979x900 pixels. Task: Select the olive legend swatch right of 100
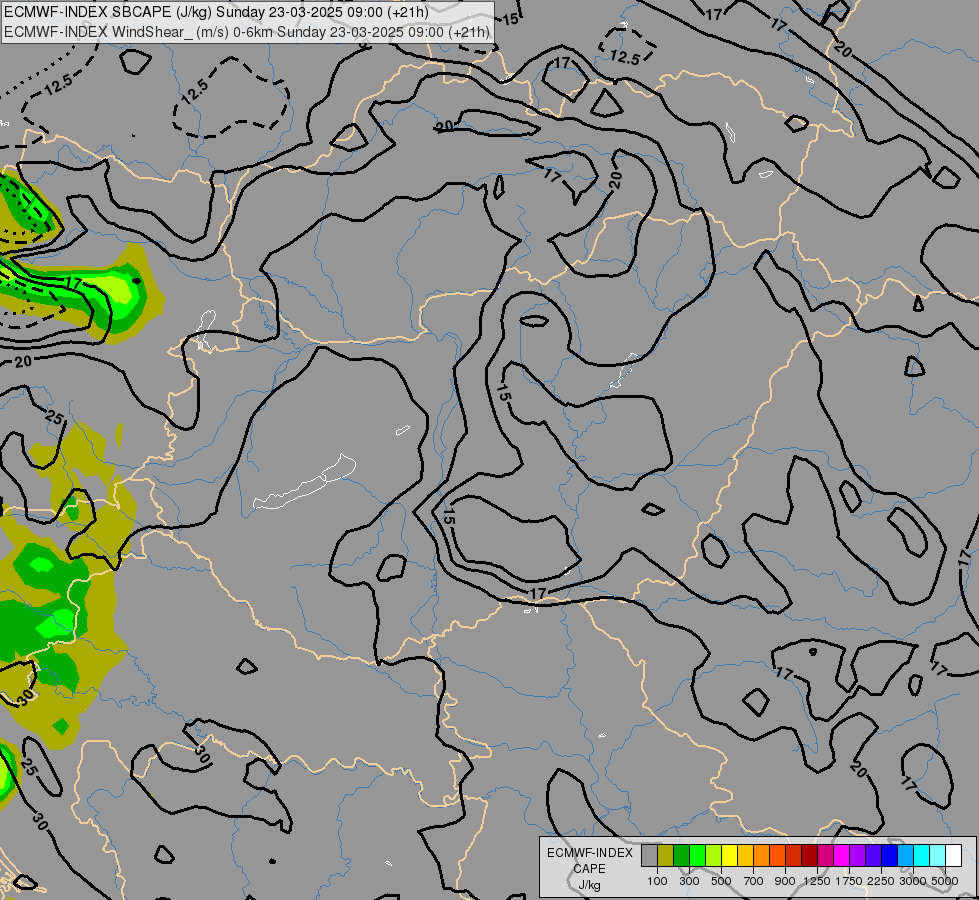coord(666,855)
